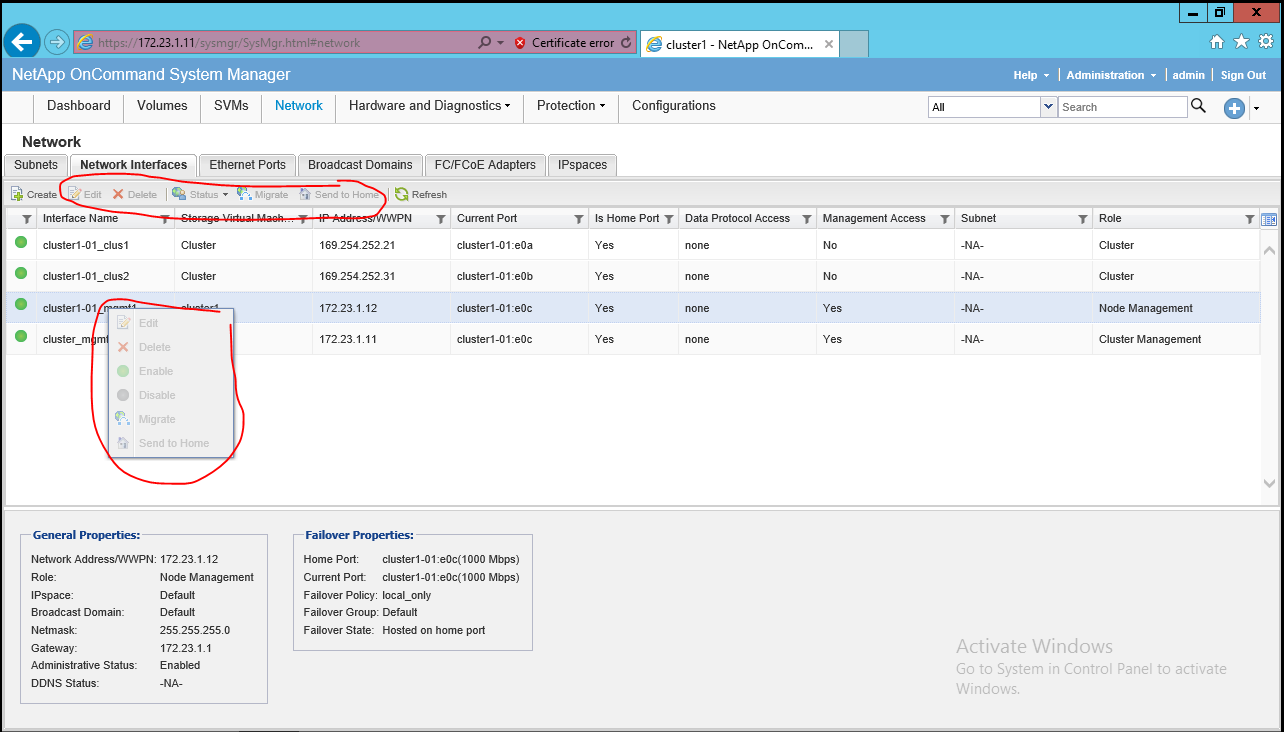Click the search magnifier icon
The height and width of the screenshot is (732, 1284).
[x=1198, y=106]
